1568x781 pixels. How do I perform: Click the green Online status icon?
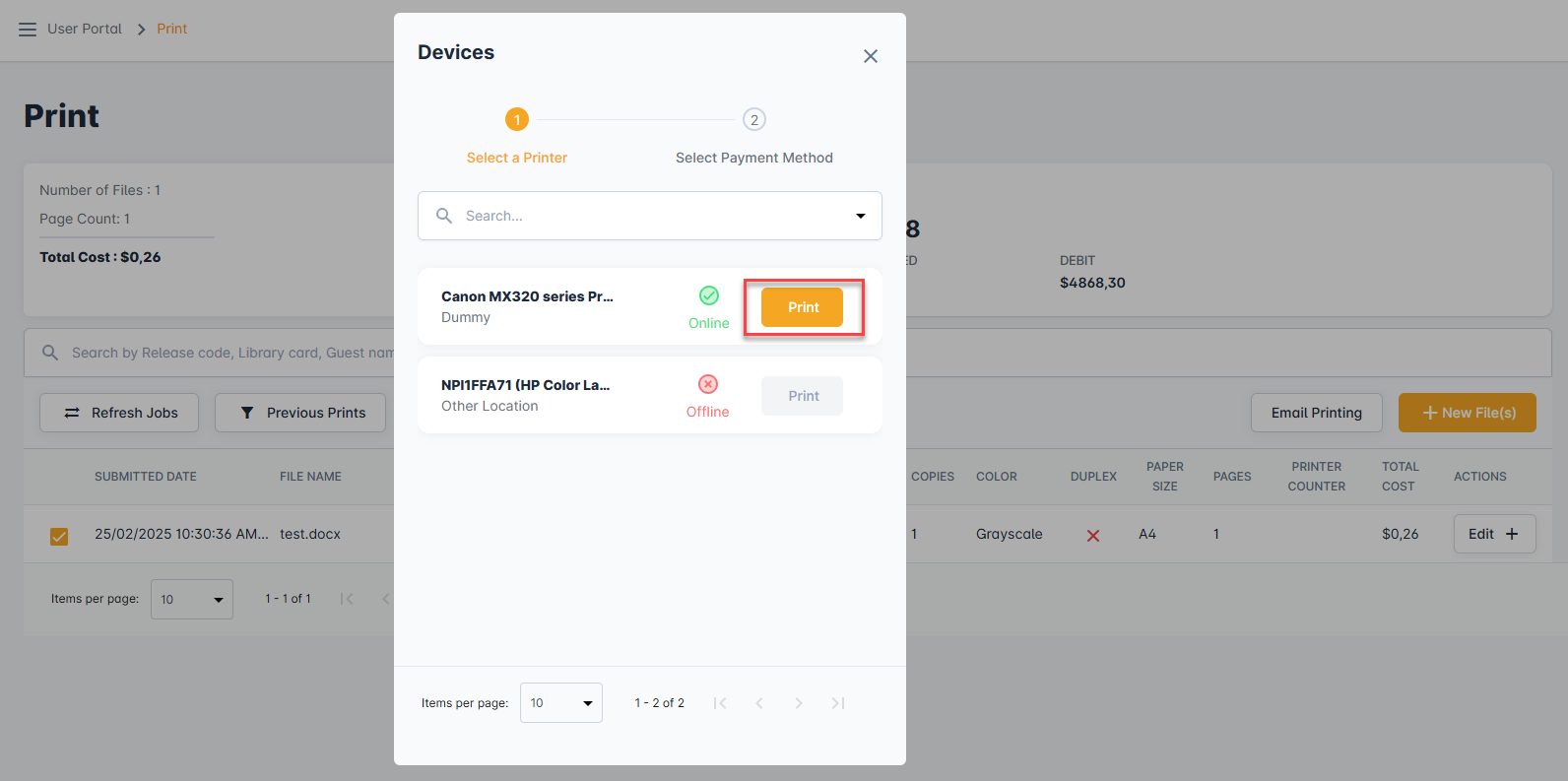708,295
